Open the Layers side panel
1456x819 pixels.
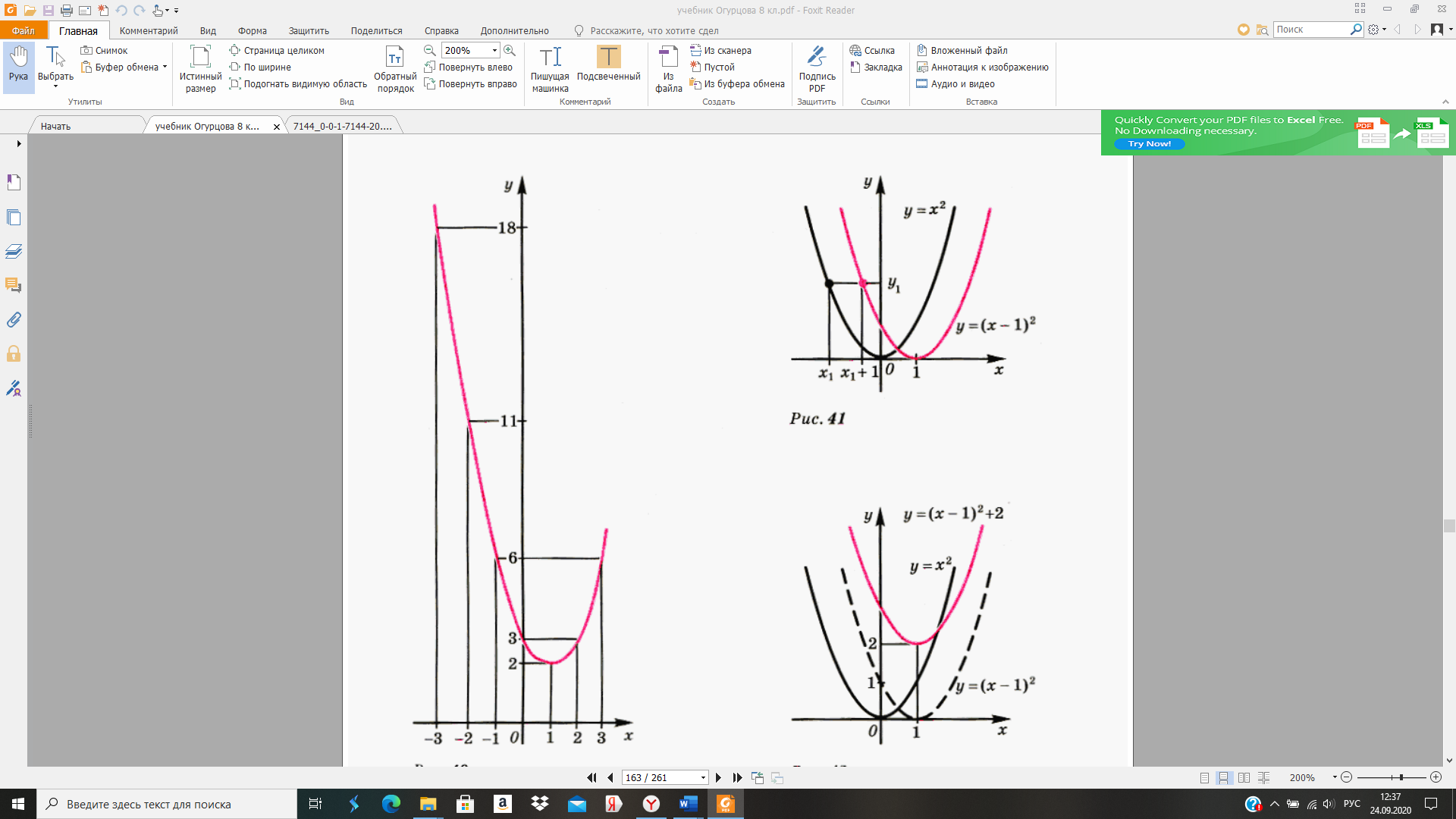pos(14,251)
